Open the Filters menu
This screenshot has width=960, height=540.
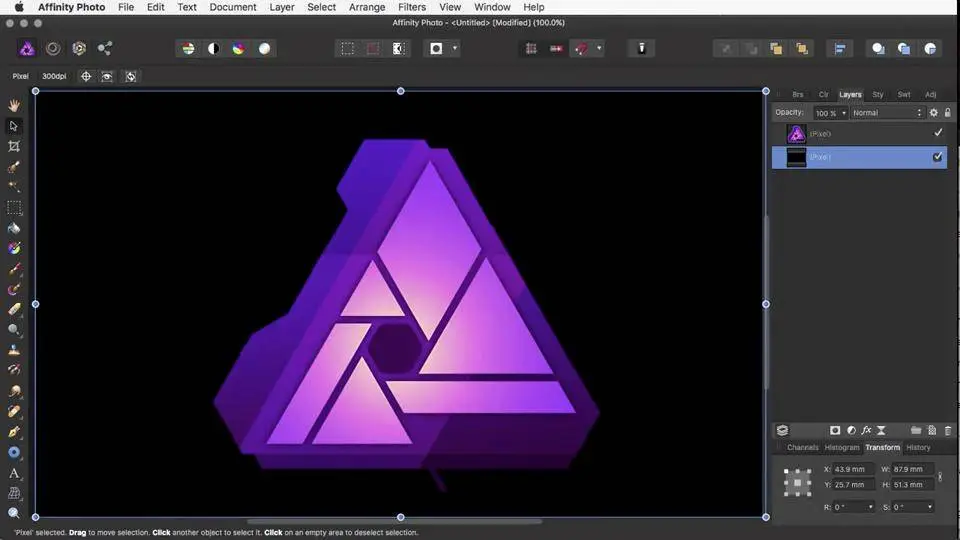point(412,7)
